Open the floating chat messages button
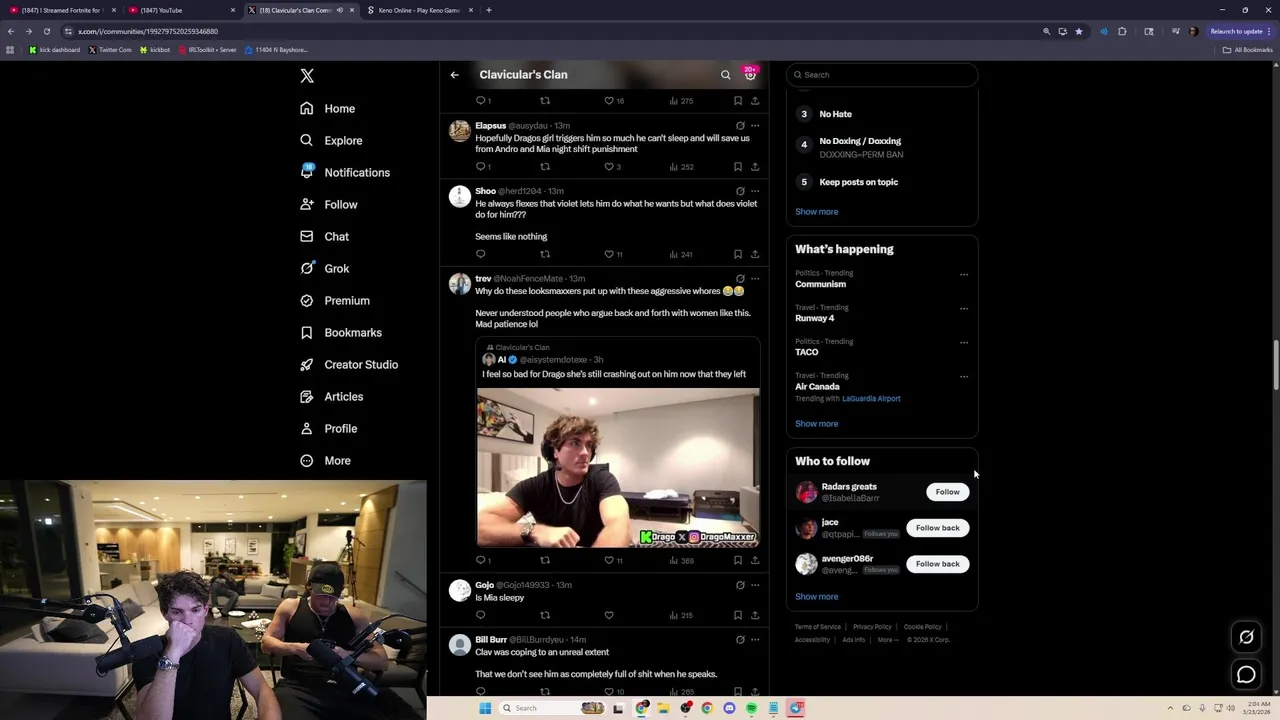The height and width of the screenshot is (720, 1280). [x=1246, y=675]
